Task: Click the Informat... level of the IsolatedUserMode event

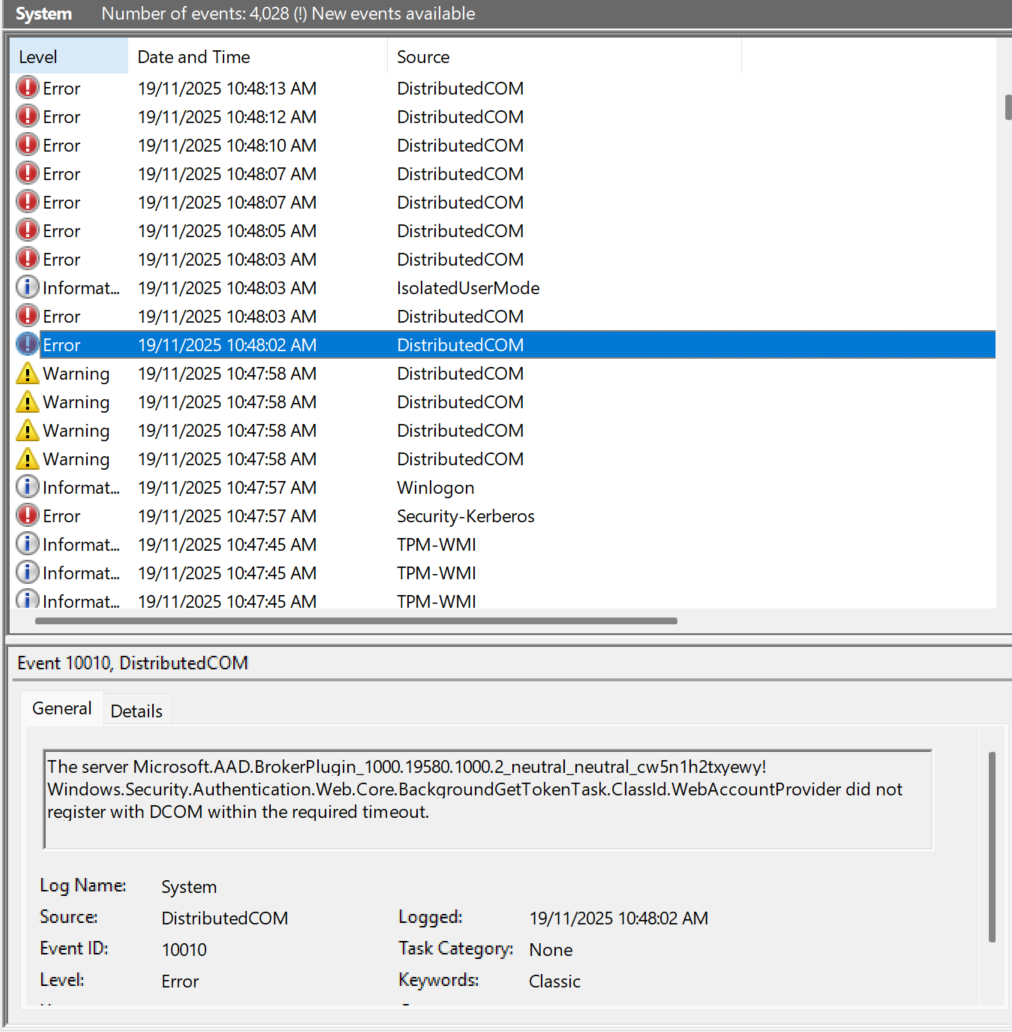Action: (x=81, y=288)
